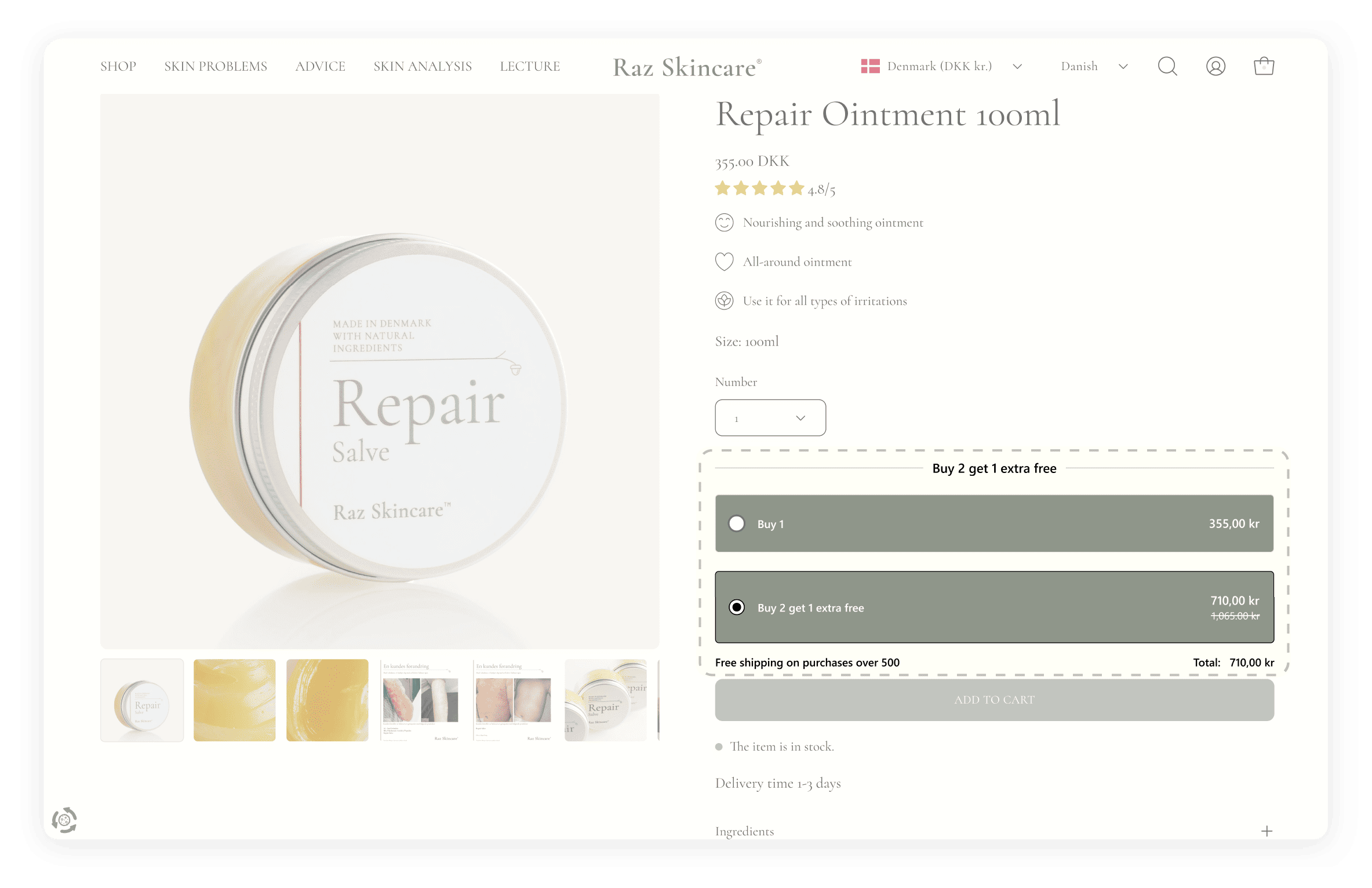The height and width of the screenshot is (888, 1372).
Task: Go to Raz Skincare home logo
Action: point(687,67)
